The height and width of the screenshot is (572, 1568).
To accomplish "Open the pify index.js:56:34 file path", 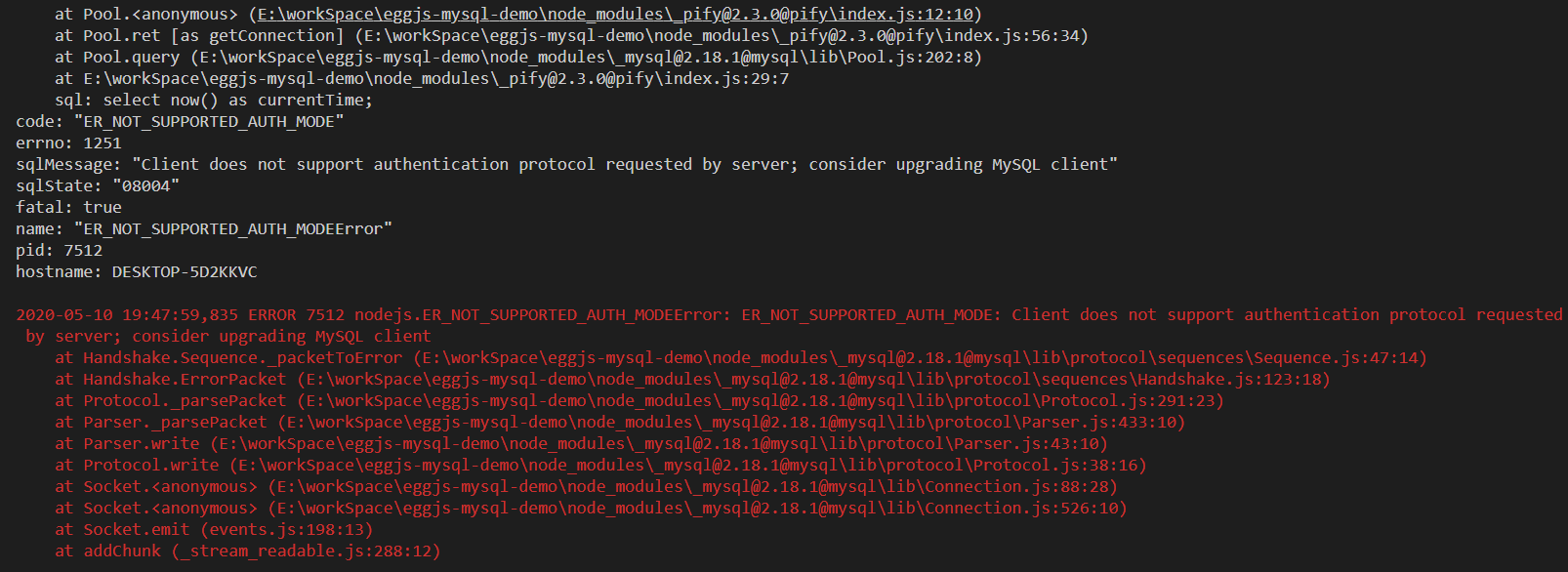I will click(721, 36).
